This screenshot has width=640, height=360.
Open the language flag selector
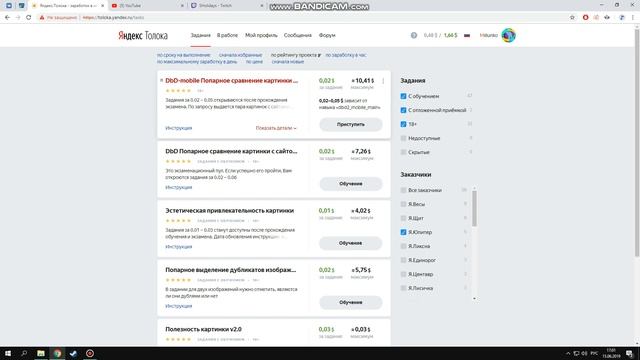pyautogui.click(x=467, y=36)
